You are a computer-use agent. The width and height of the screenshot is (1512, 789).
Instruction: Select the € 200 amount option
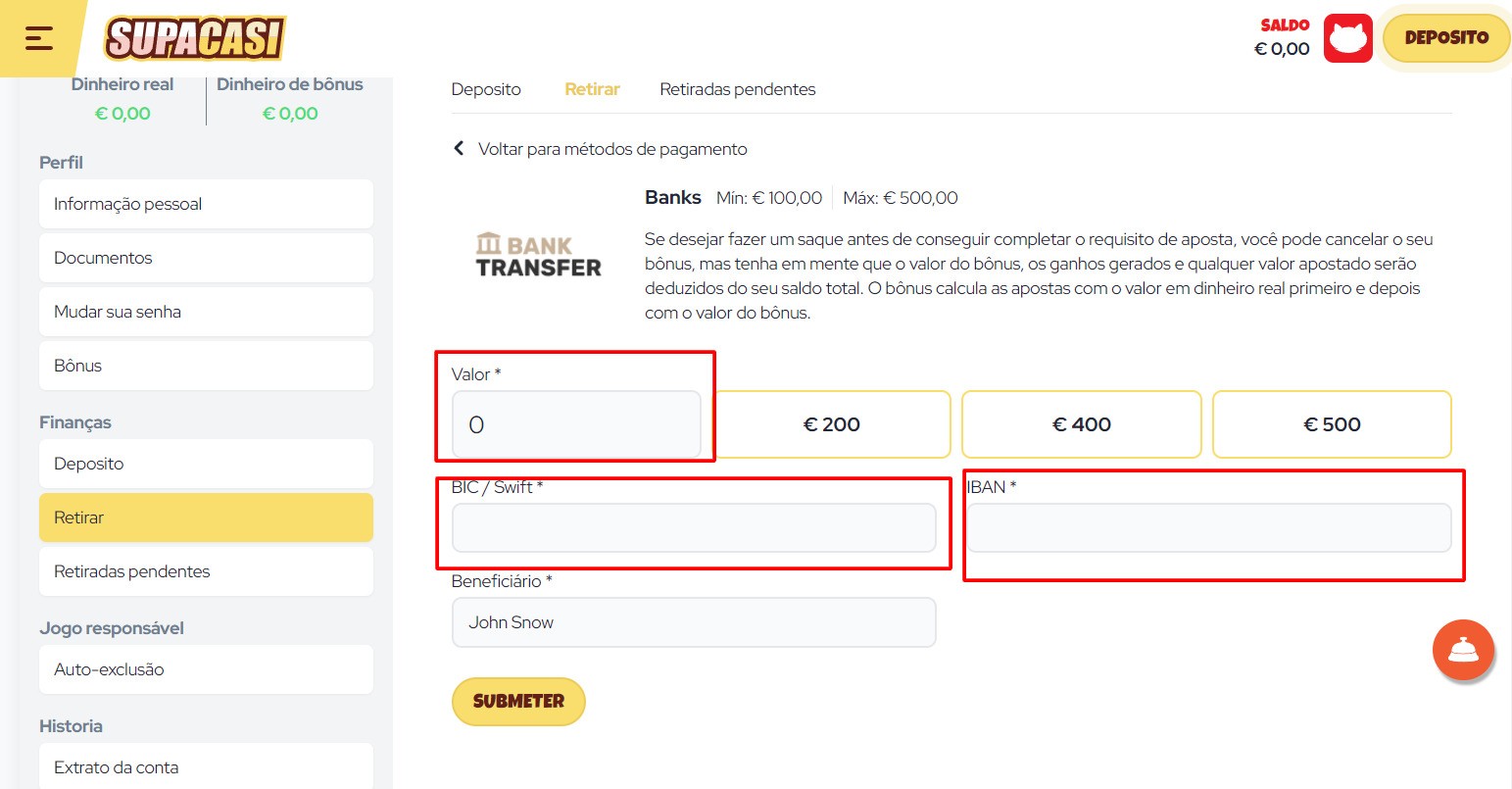831,424
